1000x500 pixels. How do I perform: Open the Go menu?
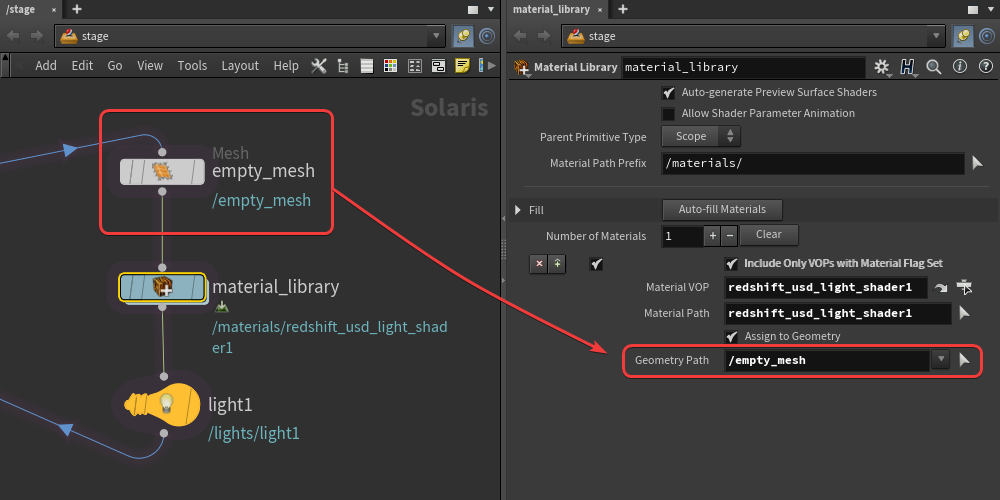click(115, 66)
